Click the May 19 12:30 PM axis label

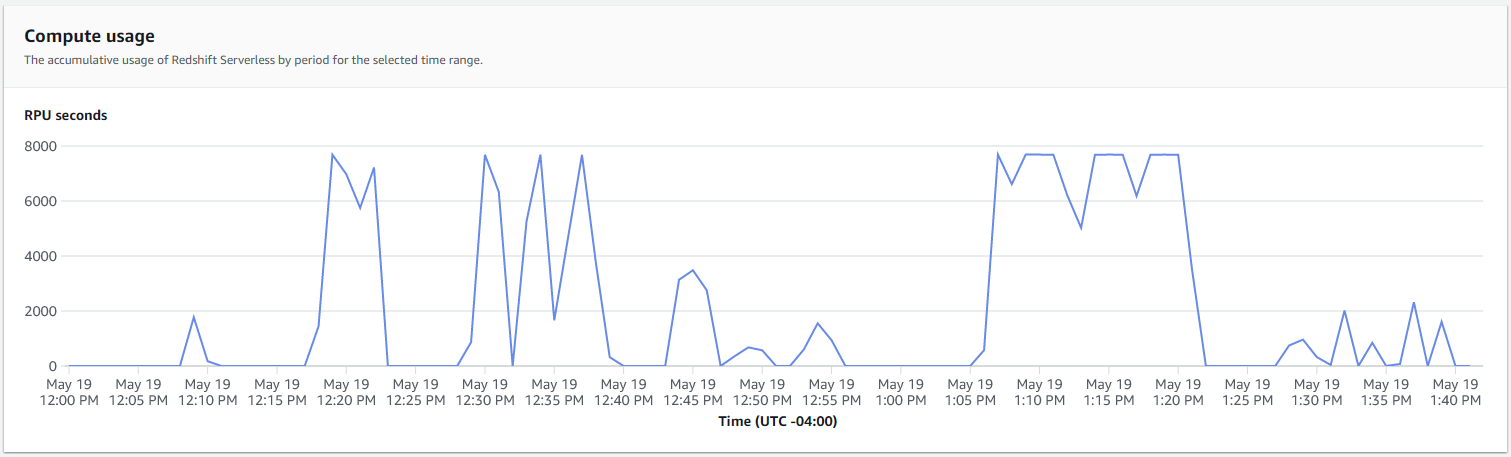tap(484, 392)
